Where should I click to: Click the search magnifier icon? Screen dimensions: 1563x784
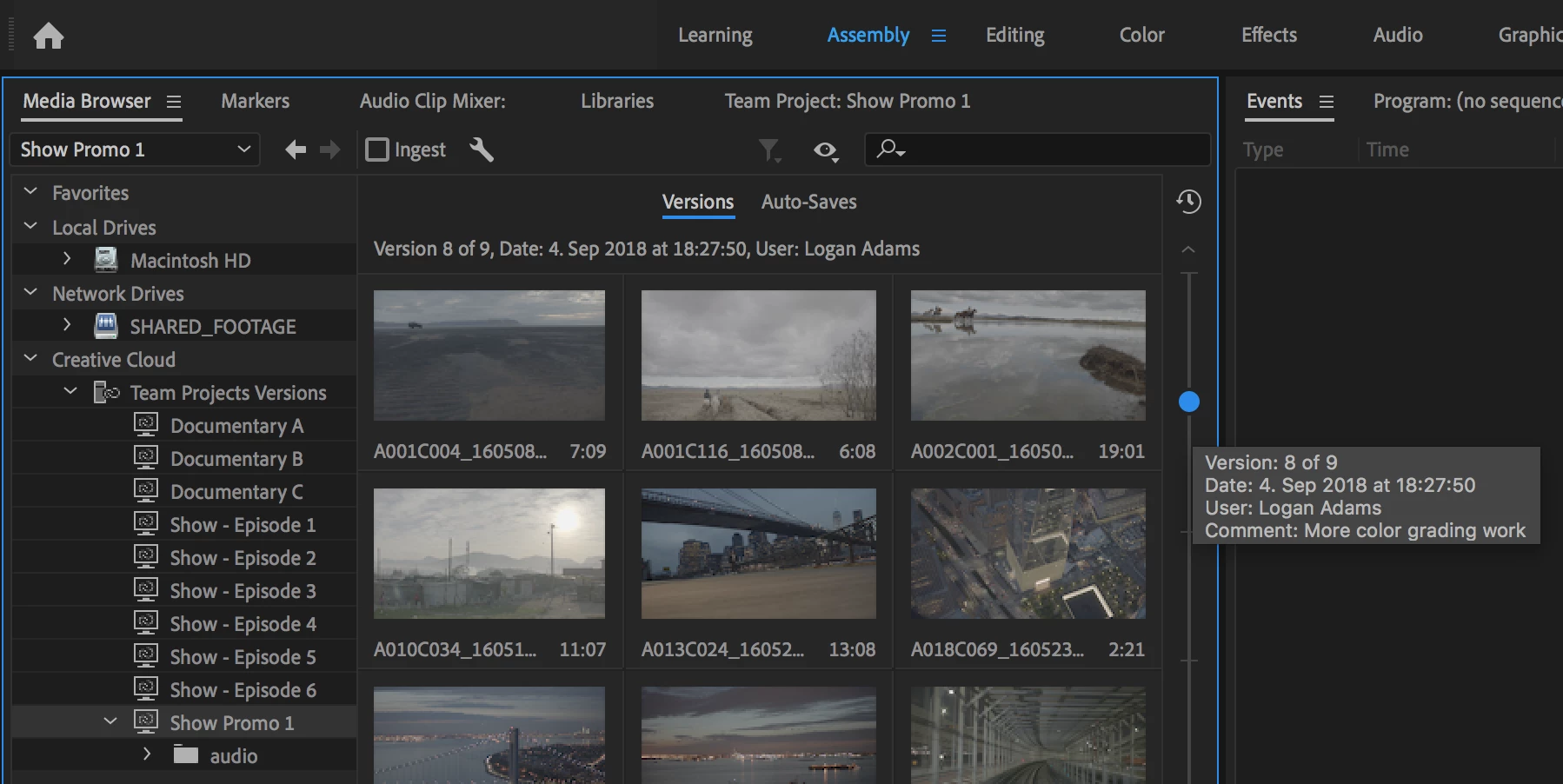[890, 149]
